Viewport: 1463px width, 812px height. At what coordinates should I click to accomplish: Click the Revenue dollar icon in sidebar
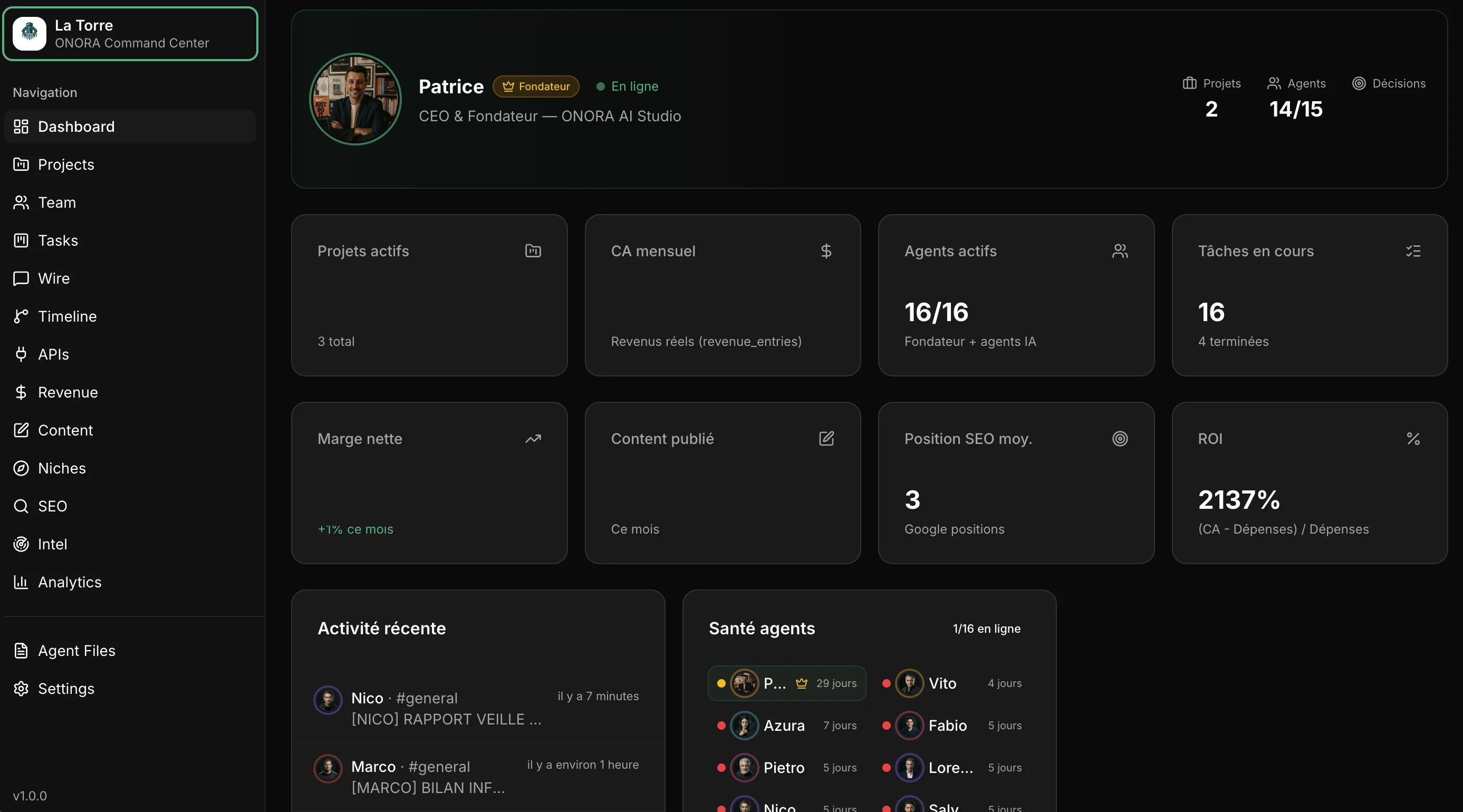pos(21,392)
